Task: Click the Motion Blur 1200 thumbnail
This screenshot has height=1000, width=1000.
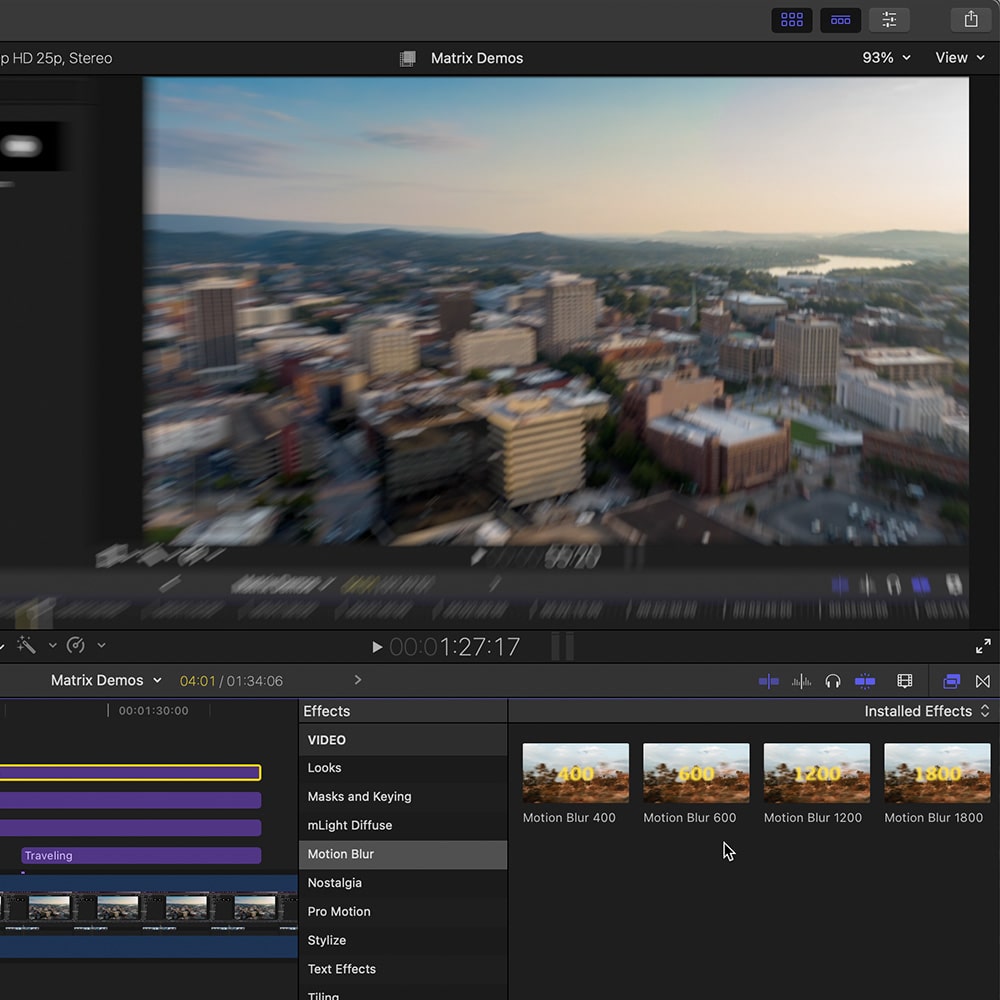Action: click(x=816, y=773)
